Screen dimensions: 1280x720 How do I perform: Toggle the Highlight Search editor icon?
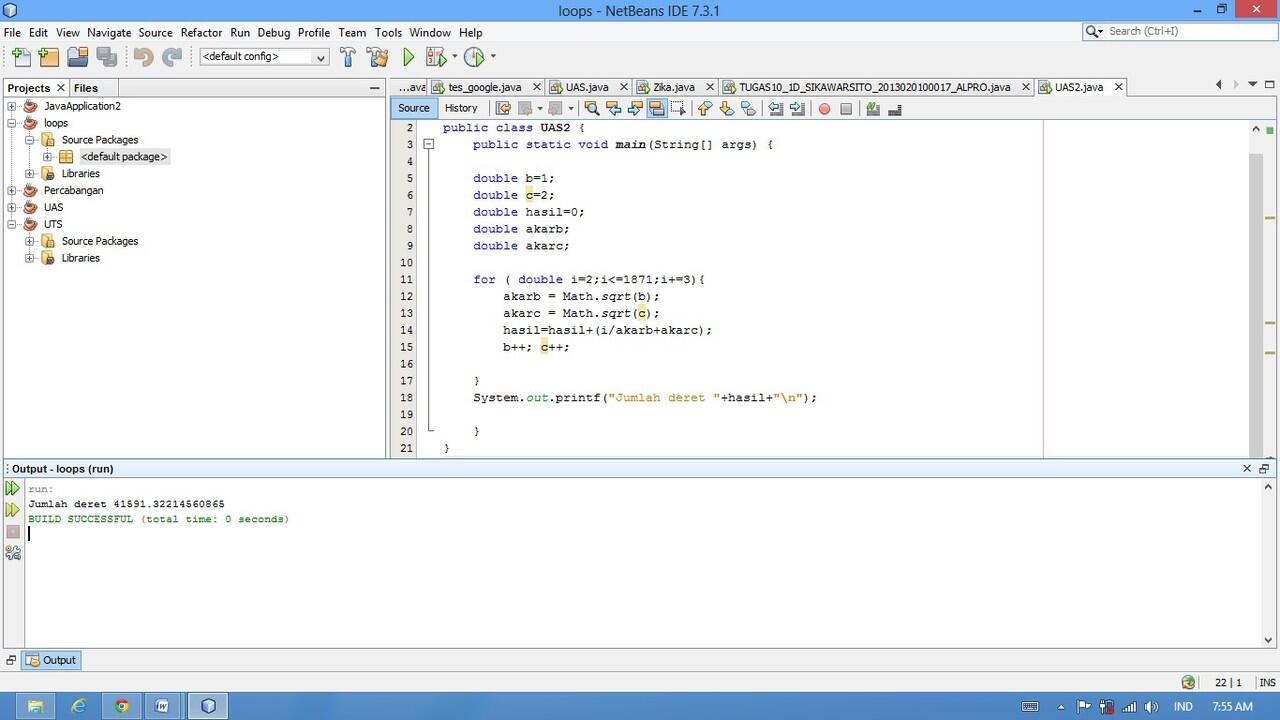point(657,108)
